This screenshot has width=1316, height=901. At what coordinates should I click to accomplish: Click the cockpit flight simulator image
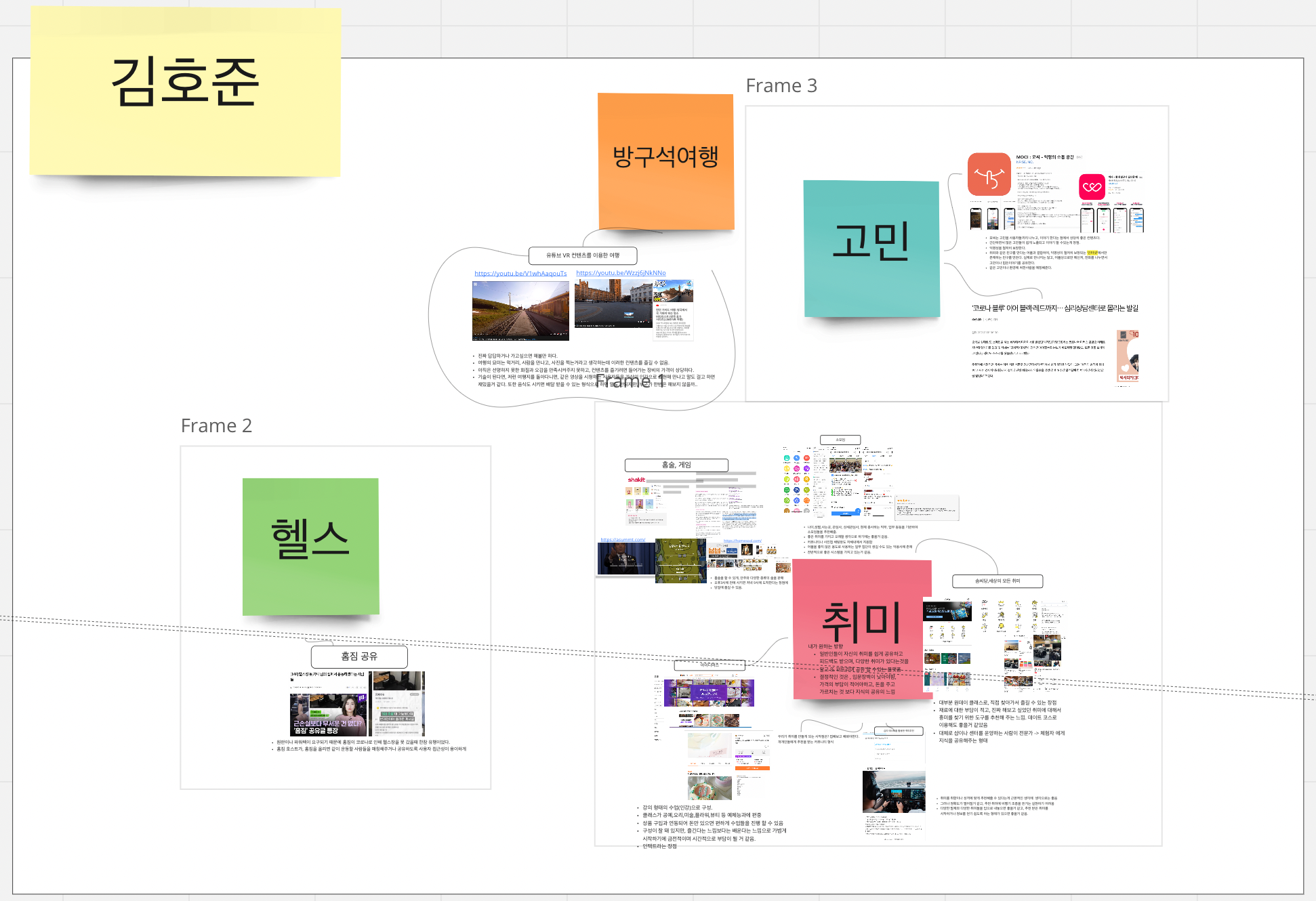[893, 791]
